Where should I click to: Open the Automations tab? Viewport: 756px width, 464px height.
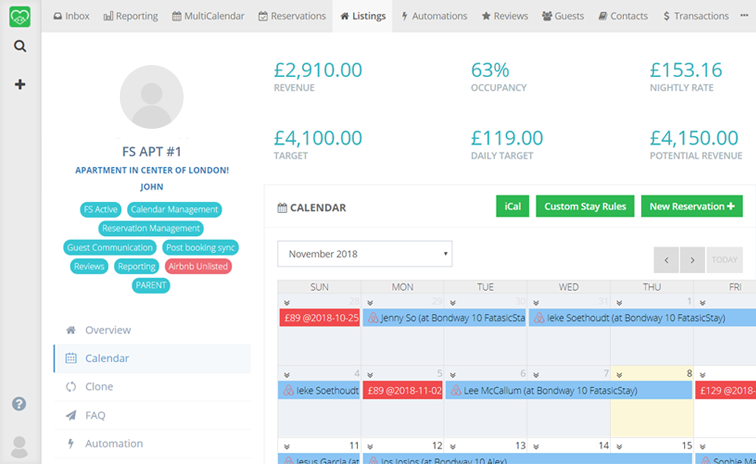pyautogui.click(x=434, y=16)
